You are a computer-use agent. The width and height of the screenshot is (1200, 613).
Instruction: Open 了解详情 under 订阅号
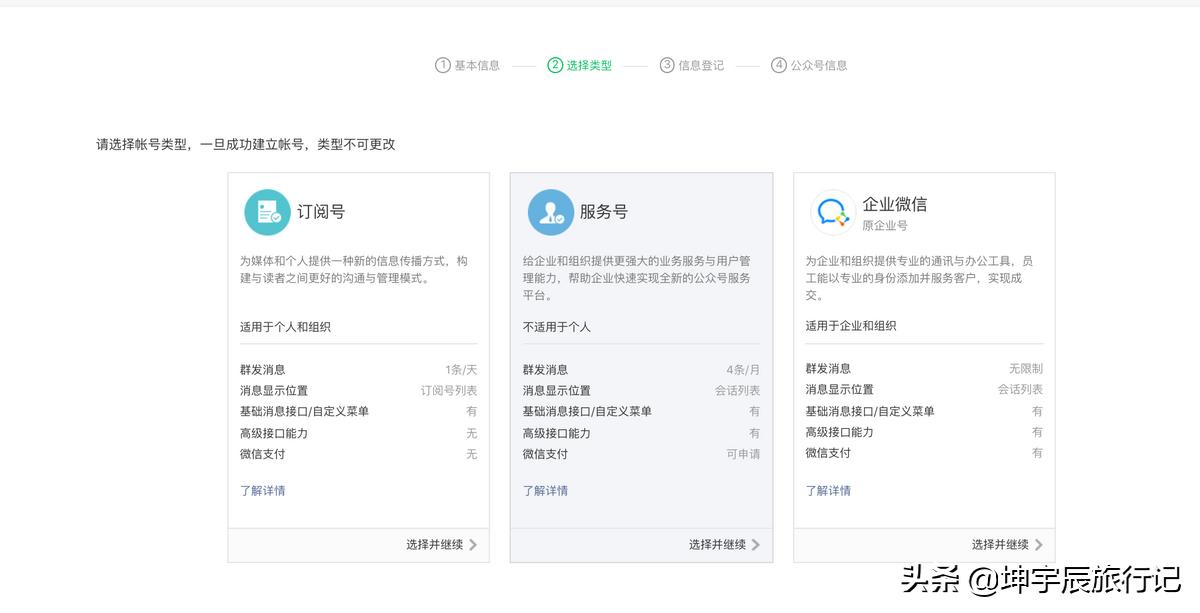point(262,490)
